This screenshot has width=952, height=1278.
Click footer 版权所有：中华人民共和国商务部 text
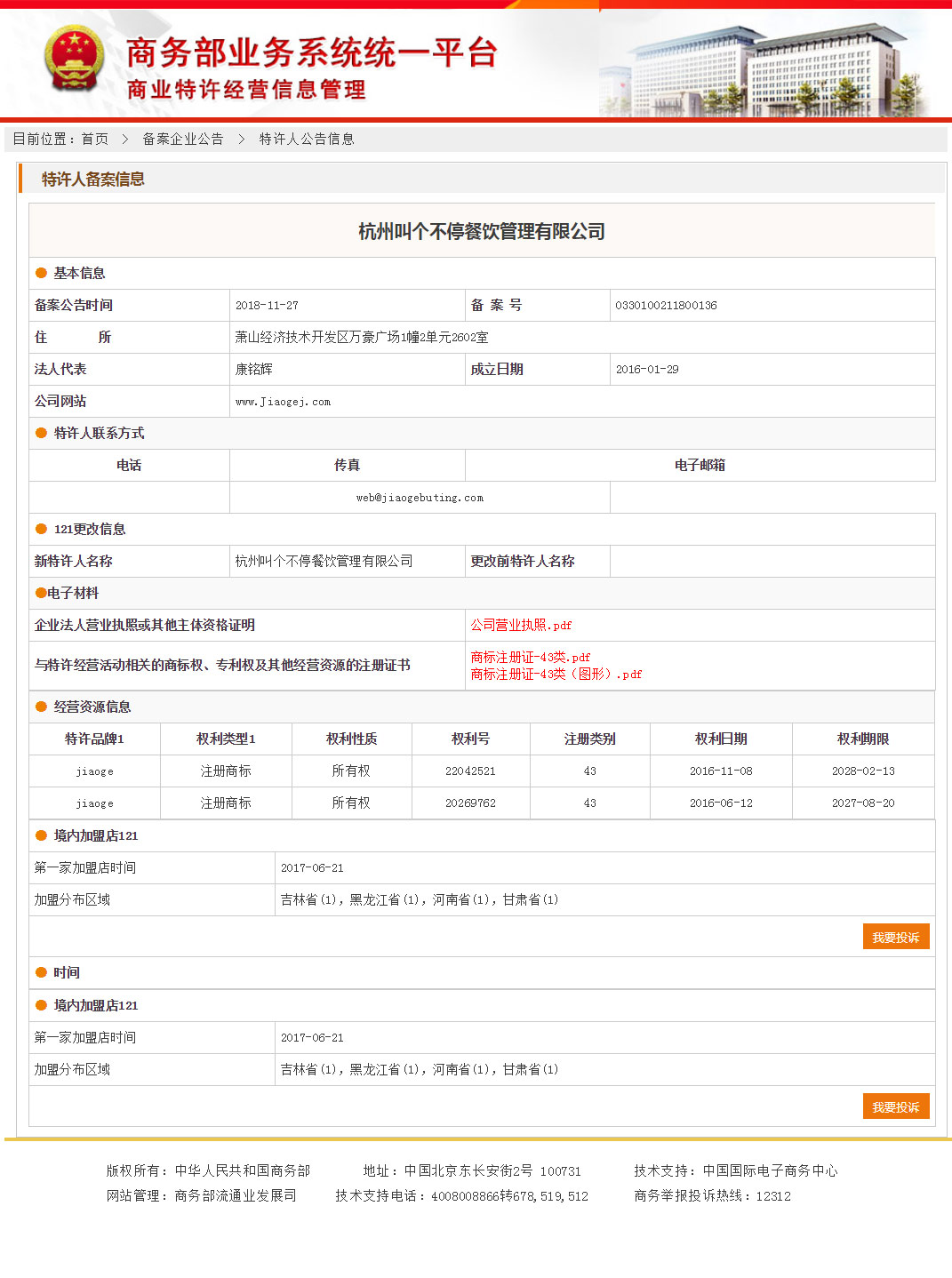(x=208, y=1170)
